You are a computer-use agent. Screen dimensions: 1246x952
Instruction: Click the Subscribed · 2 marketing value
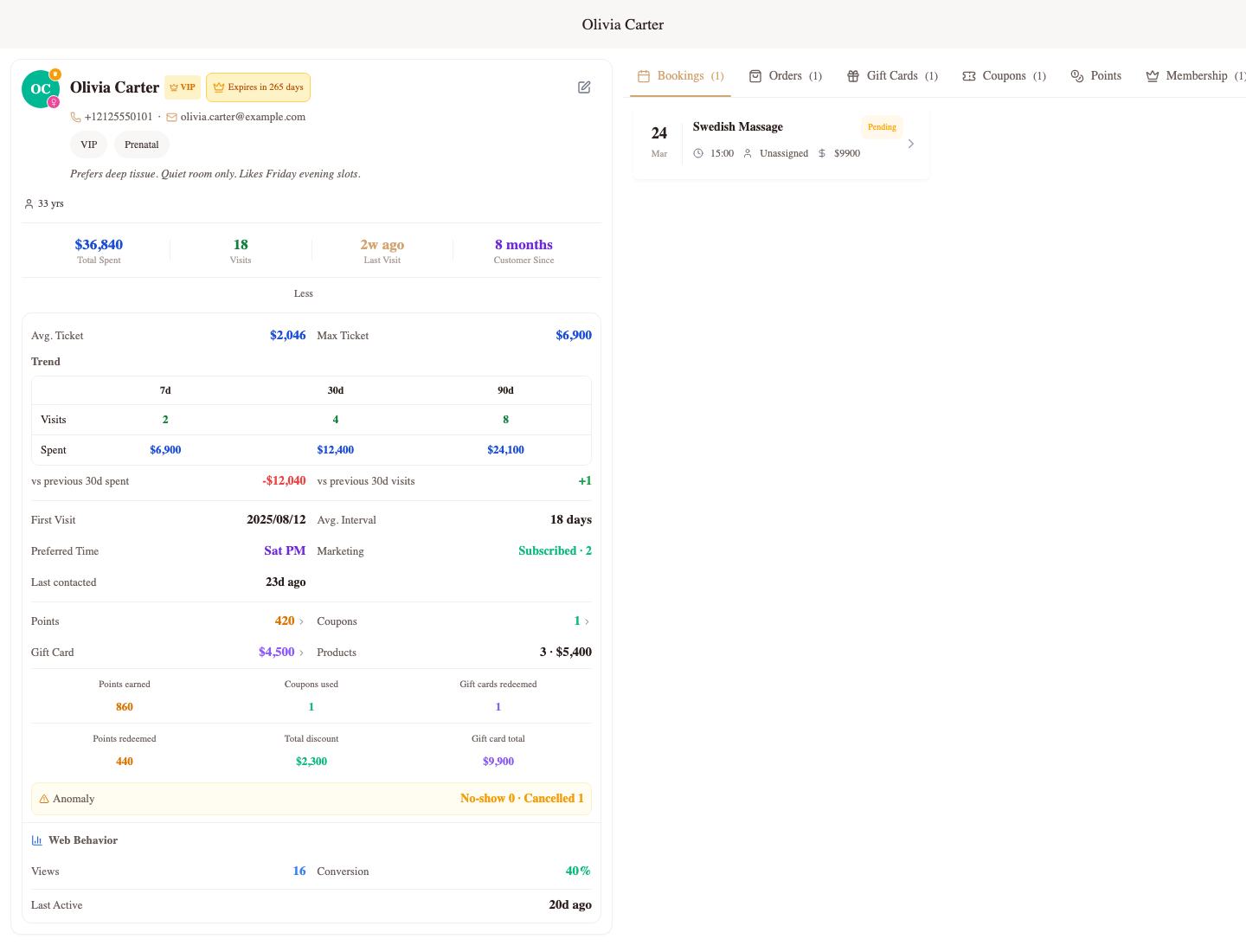tap(555, 551)
